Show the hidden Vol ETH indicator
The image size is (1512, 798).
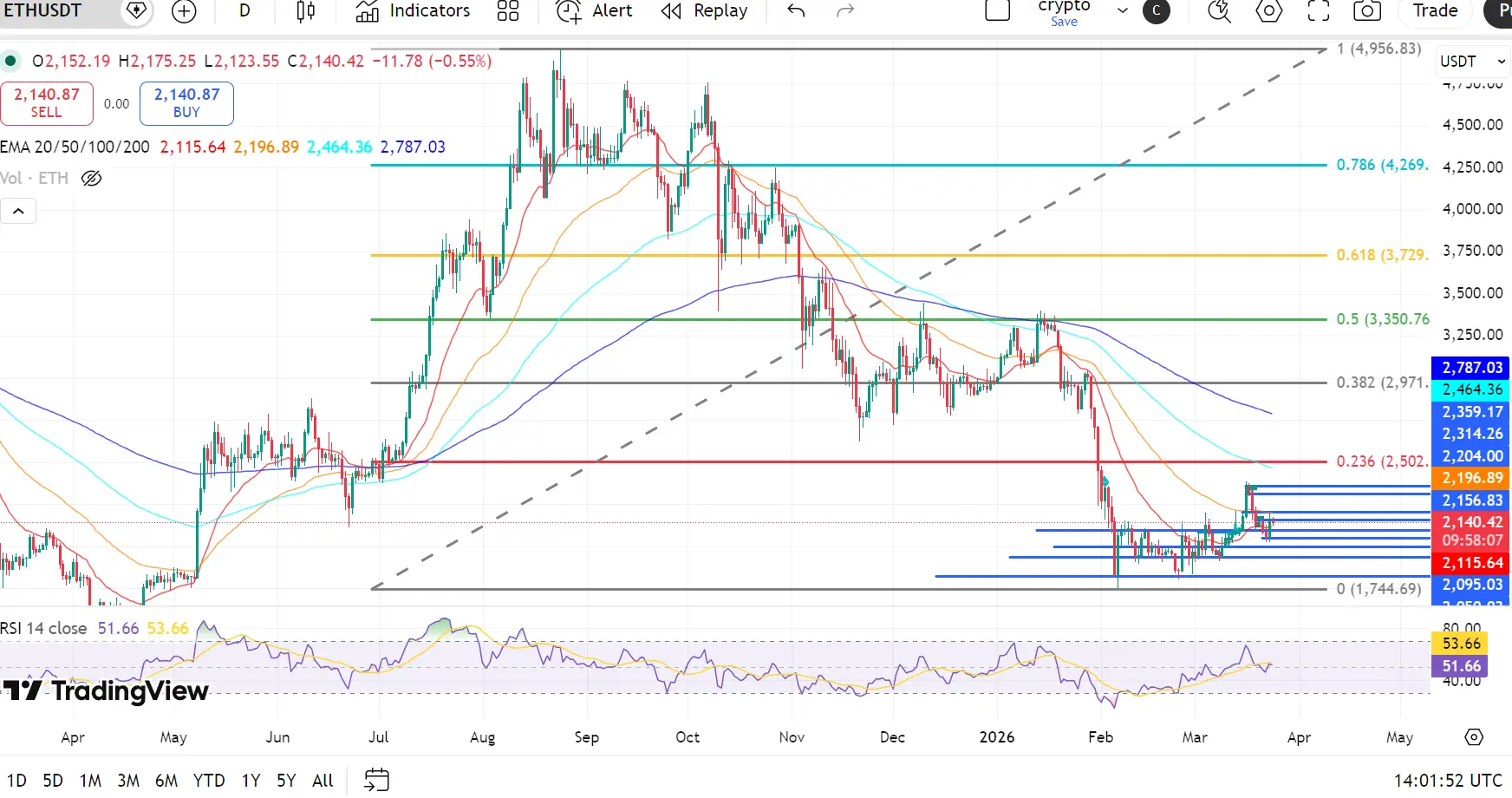[x=91, y=179]
